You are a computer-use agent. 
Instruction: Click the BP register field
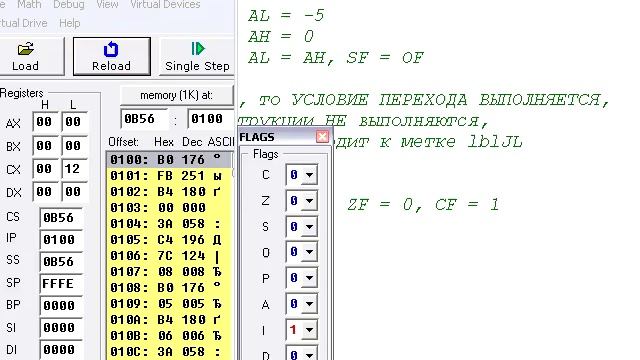tap(61, 306)
